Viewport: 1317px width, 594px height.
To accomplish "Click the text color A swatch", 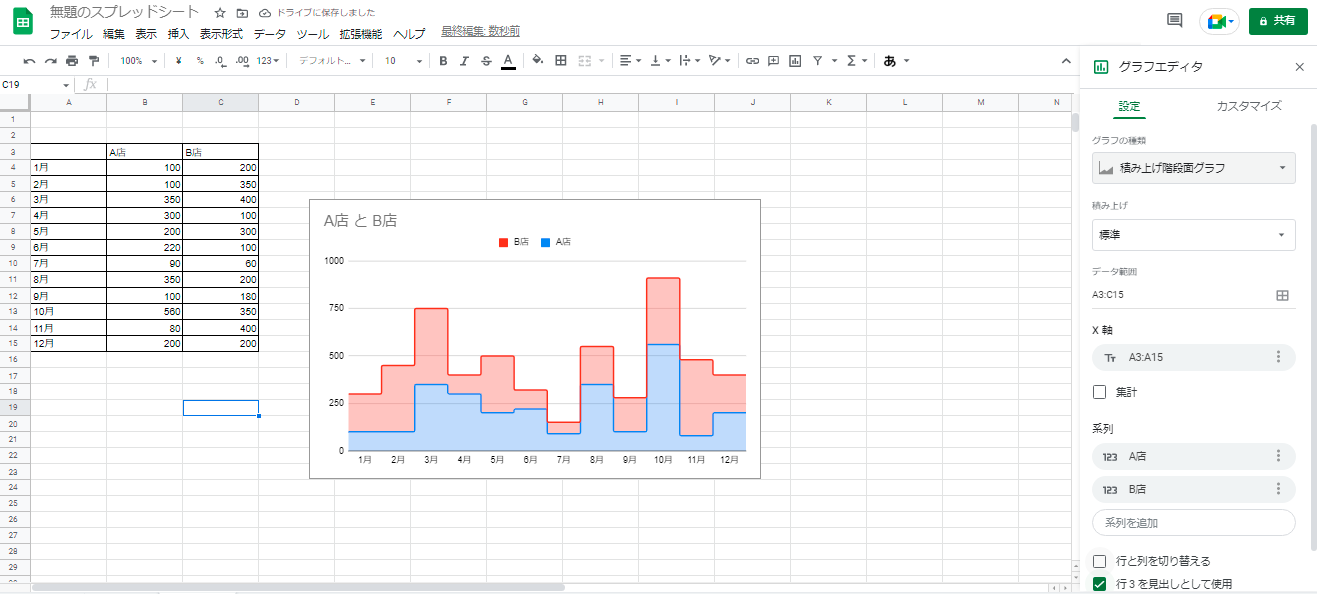I will (x=508, y=61).
